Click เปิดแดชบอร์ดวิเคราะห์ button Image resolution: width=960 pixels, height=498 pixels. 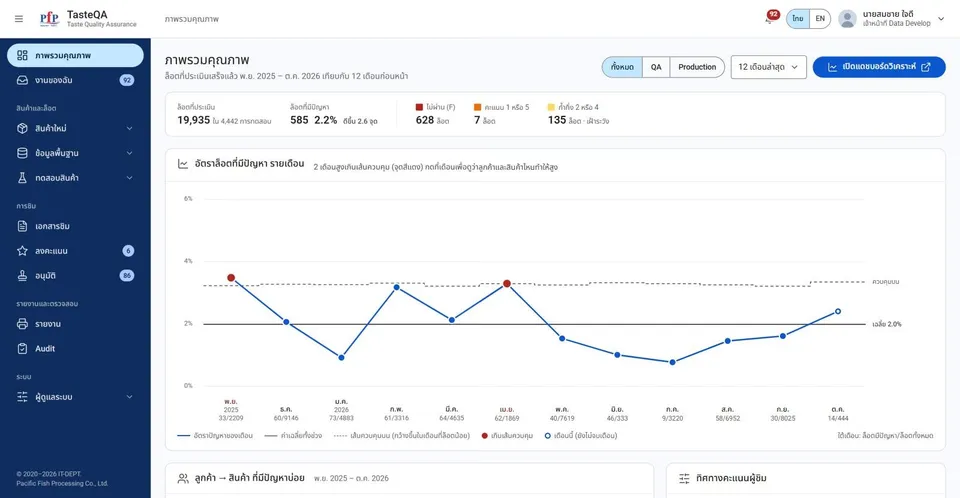(x=879, y=67)
